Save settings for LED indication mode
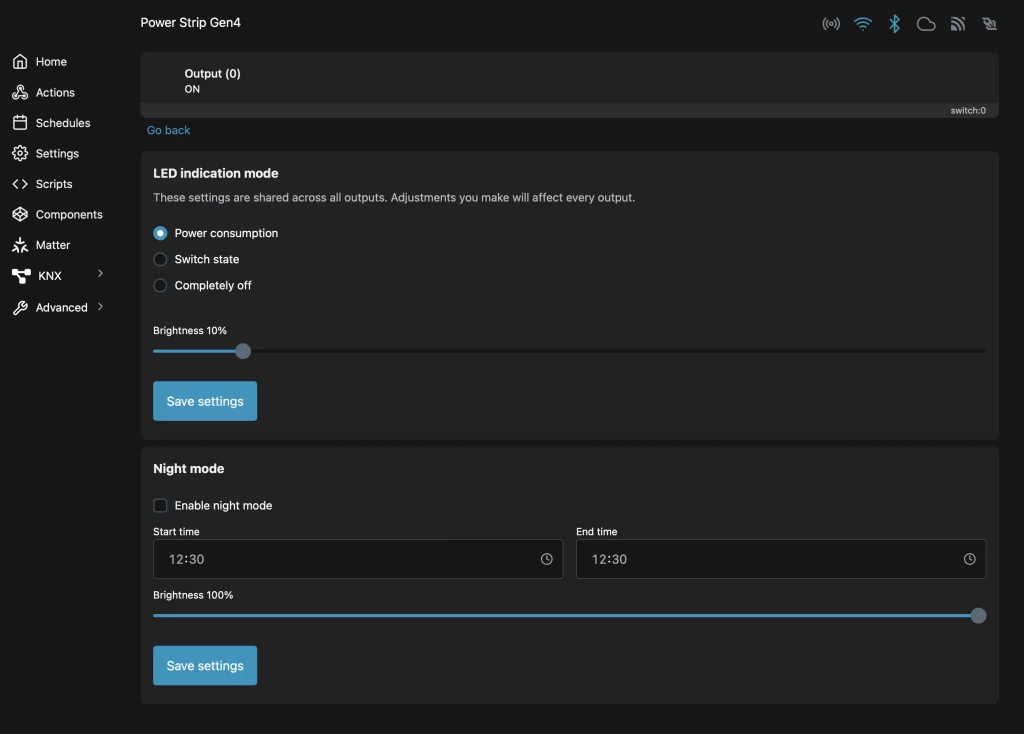The image size is (1024, 734). (205, 401)
